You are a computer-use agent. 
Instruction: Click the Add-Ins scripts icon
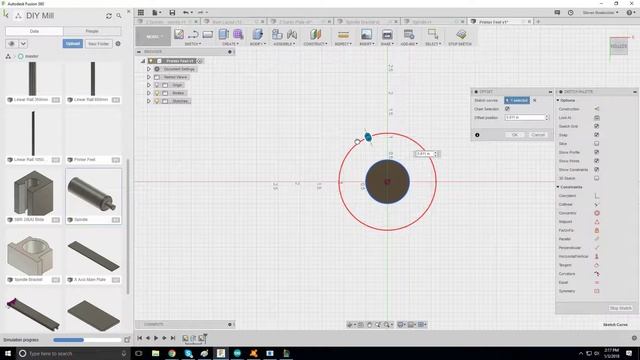409,34
